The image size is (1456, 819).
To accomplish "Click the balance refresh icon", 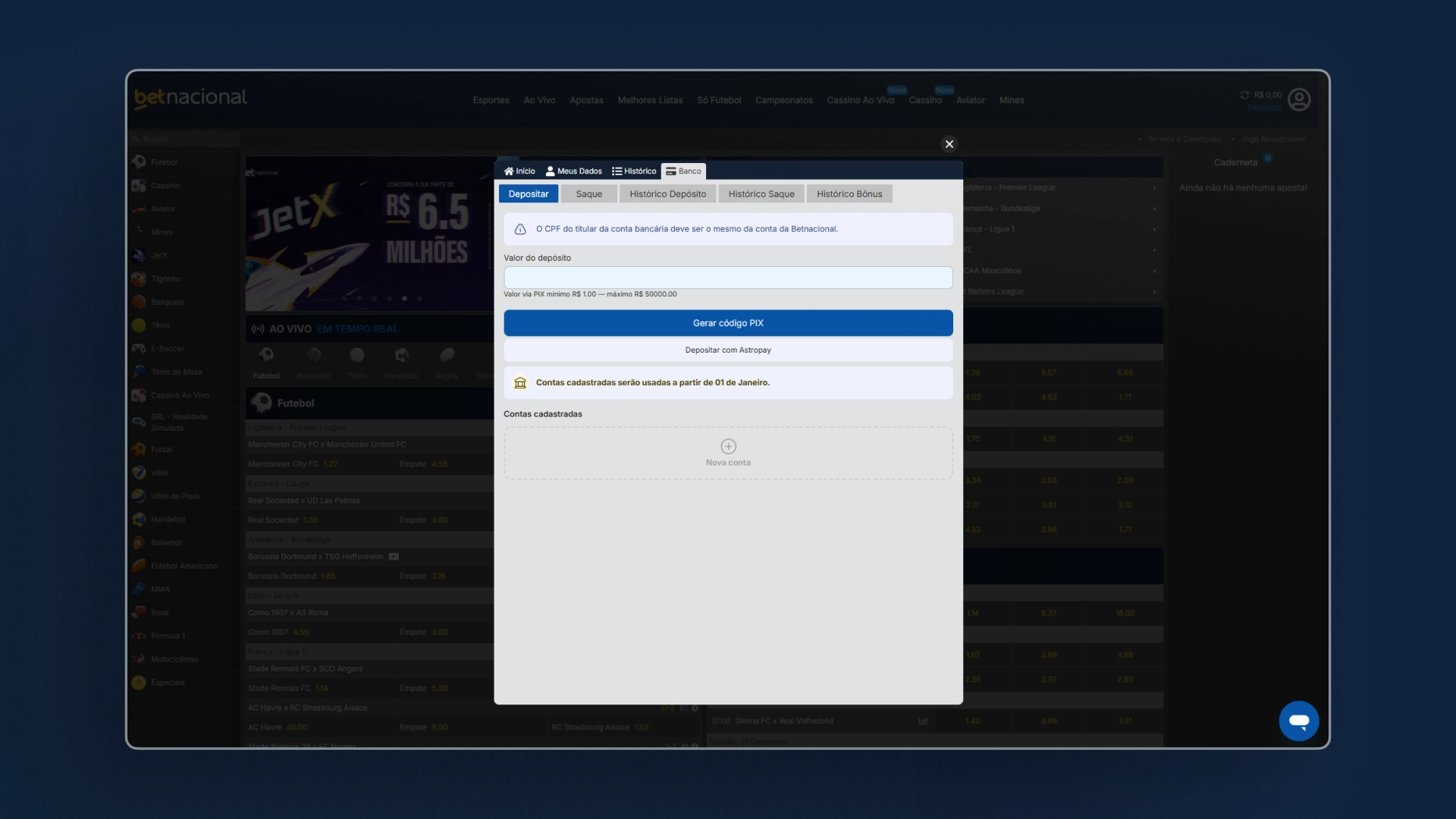I will point(1244,95).
